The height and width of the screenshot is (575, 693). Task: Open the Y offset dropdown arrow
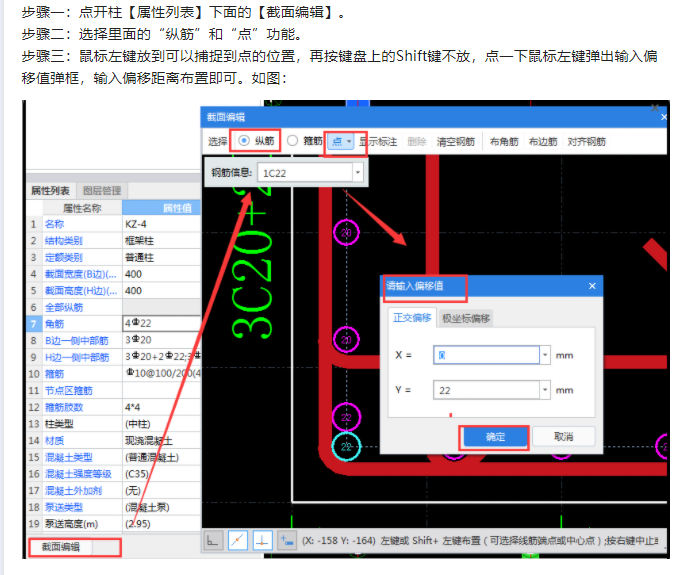click(545, 390)
